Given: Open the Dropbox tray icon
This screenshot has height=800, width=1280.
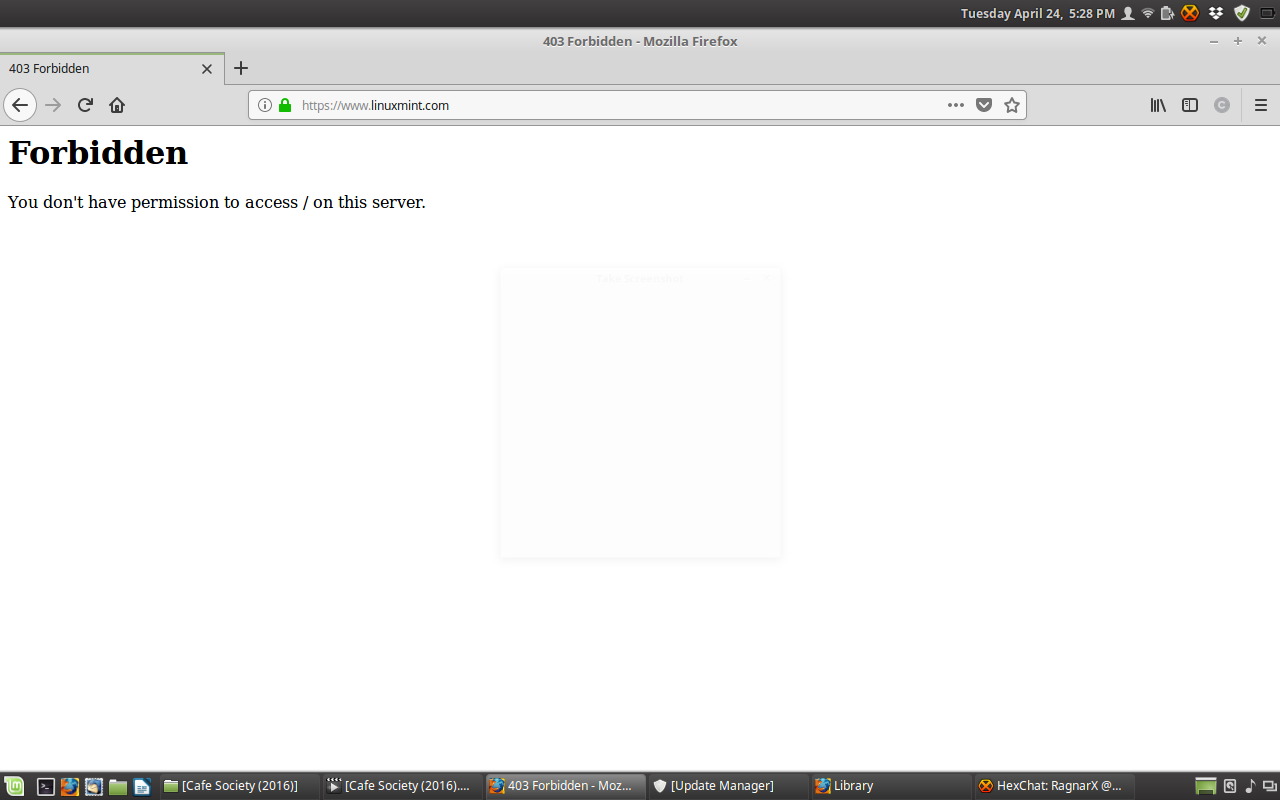Looking at the screenshot, I should click(1216, 13).
